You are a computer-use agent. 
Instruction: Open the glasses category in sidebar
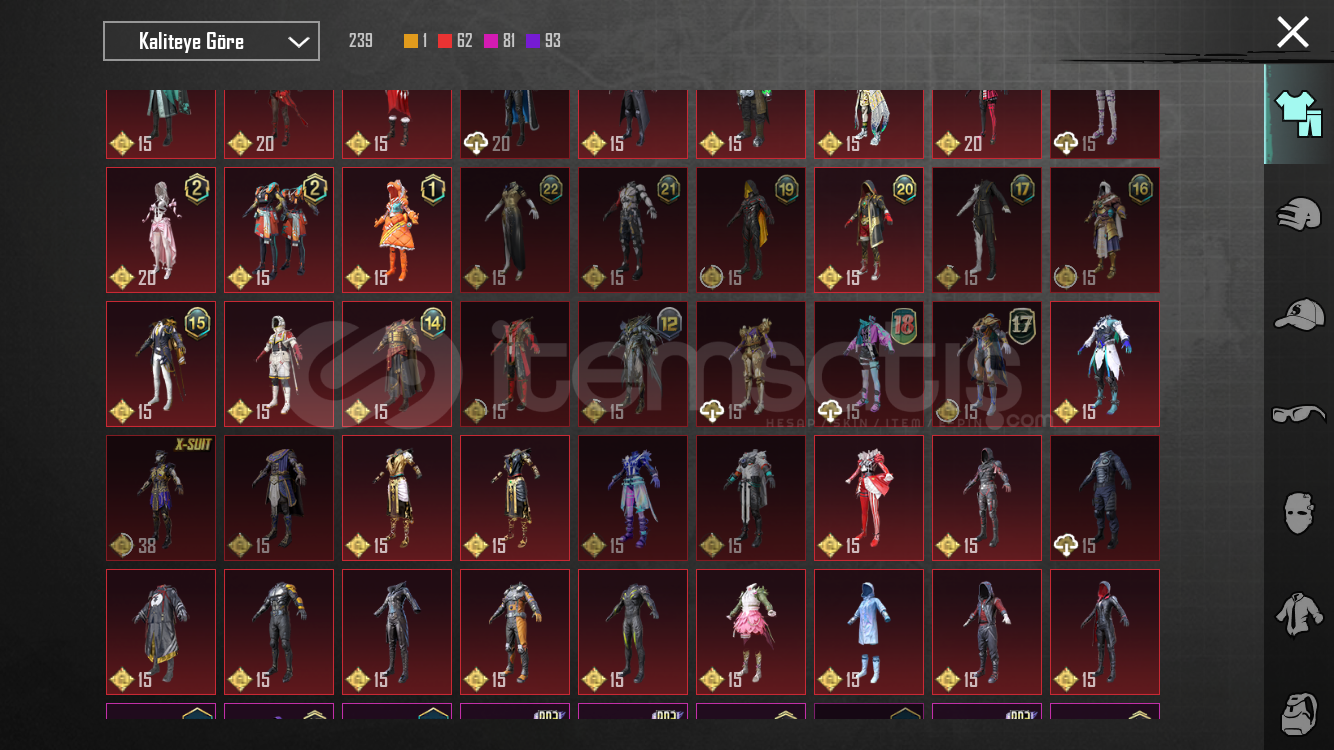click(x=1299, y=414)
